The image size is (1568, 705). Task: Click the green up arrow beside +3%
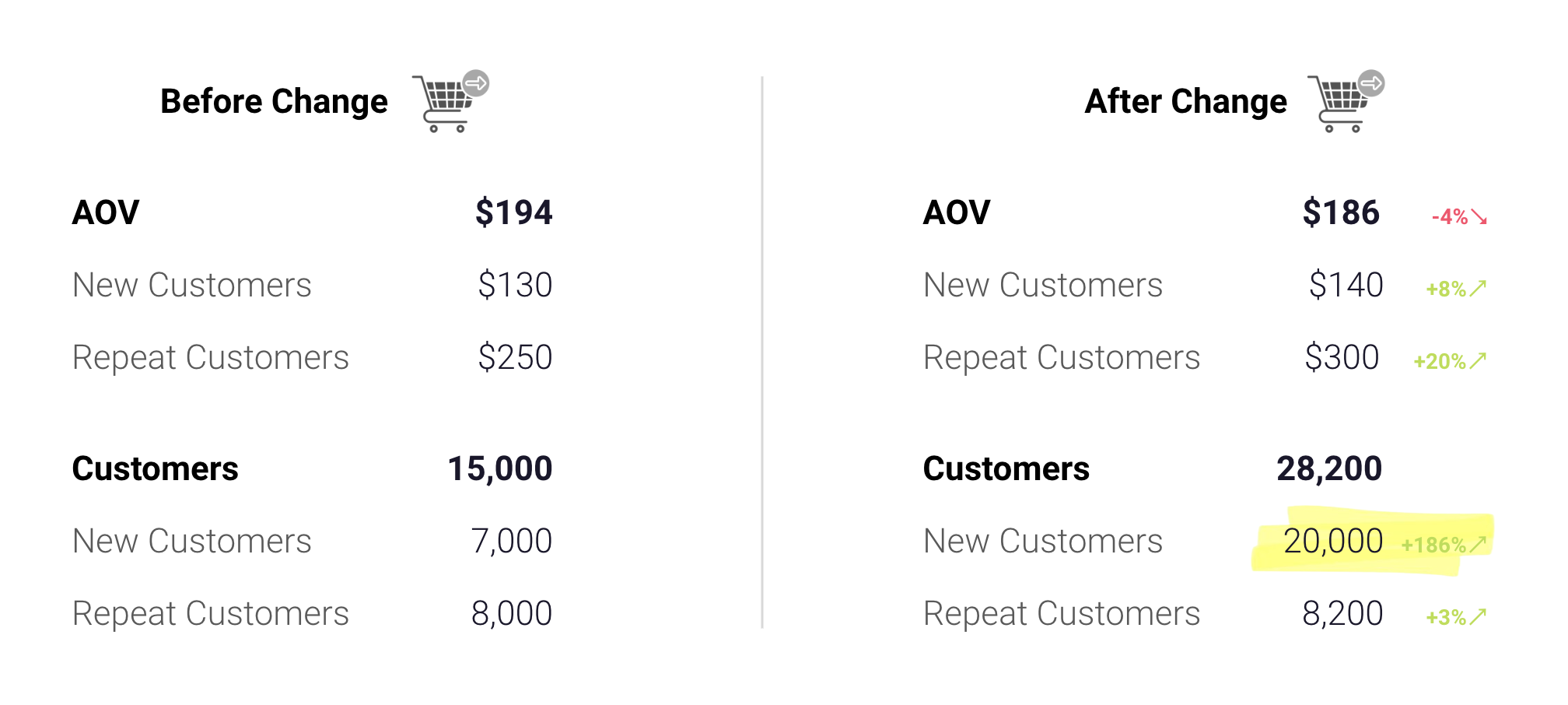coord(1478,617)
